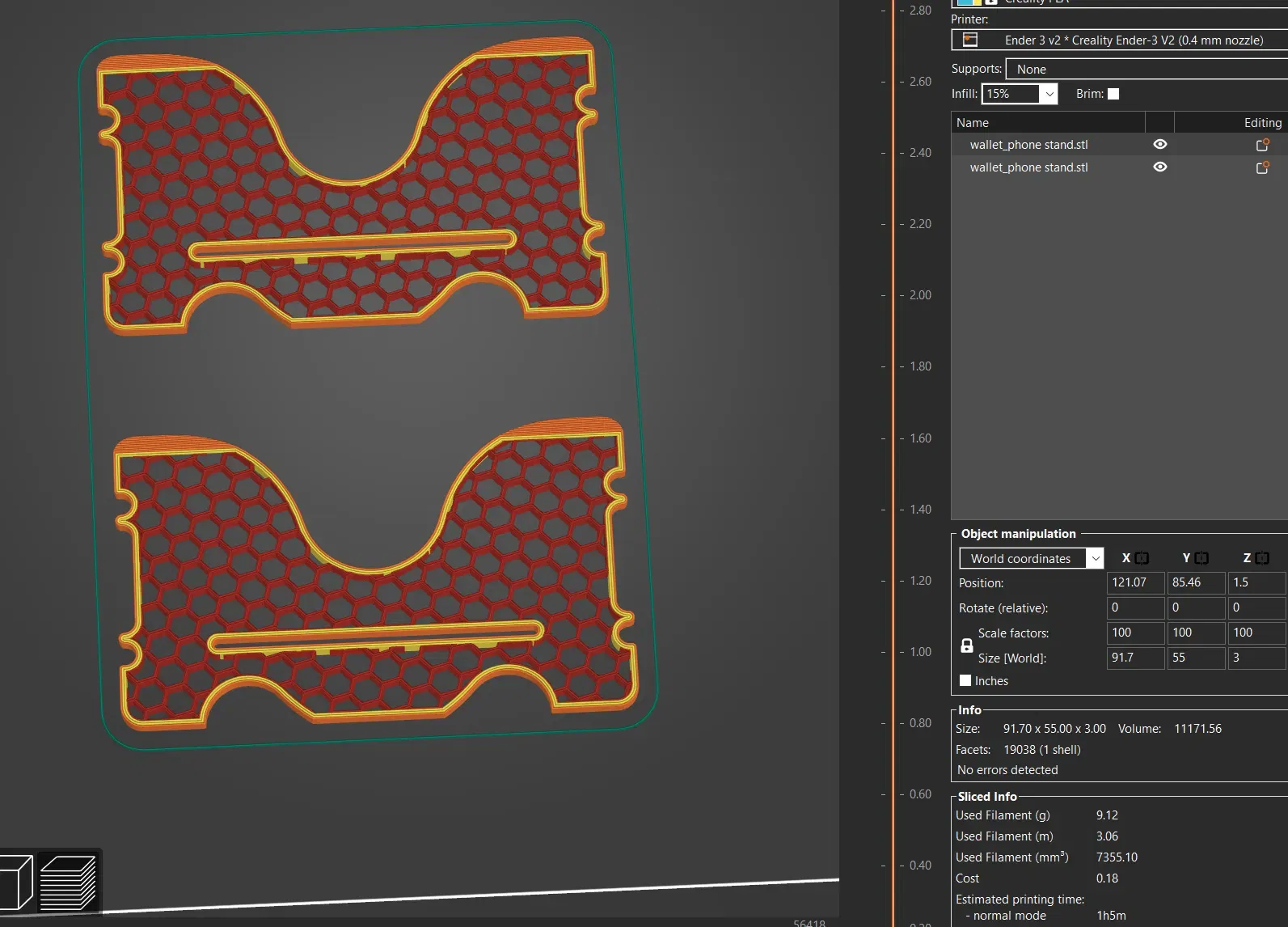Screen dimensions: 1288x927
Task: Select first wallet_phone stand.stl in object list
Action: pyautogui.click(x=1028, y=145)
